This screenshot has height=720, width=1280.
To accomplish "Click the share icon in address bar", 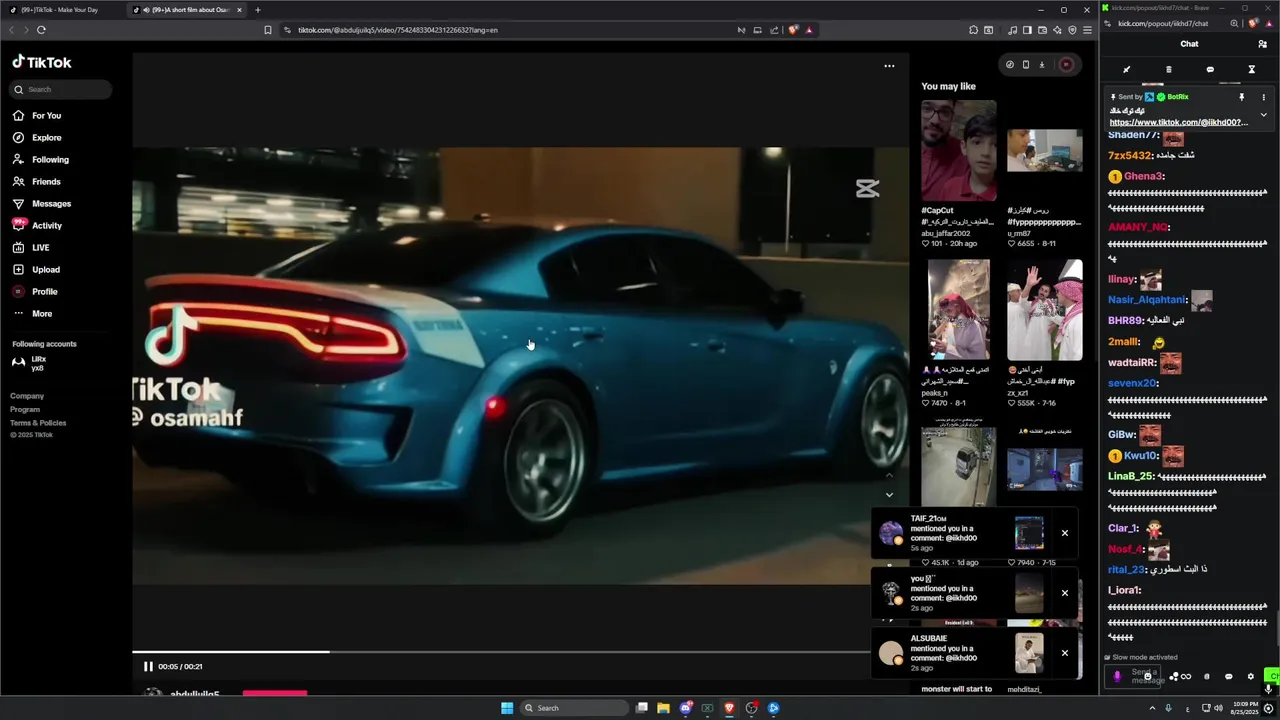I will (774, 30).
